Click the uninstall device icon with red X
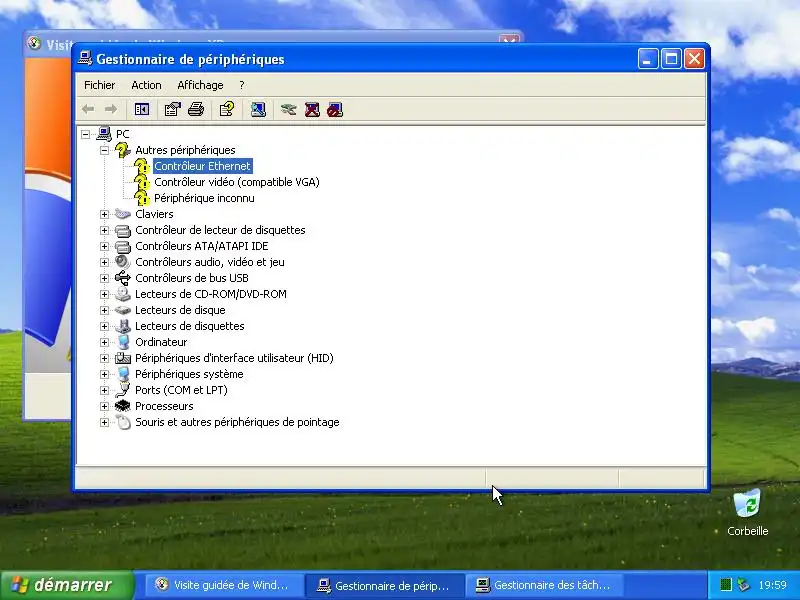 tap(312, 109)
